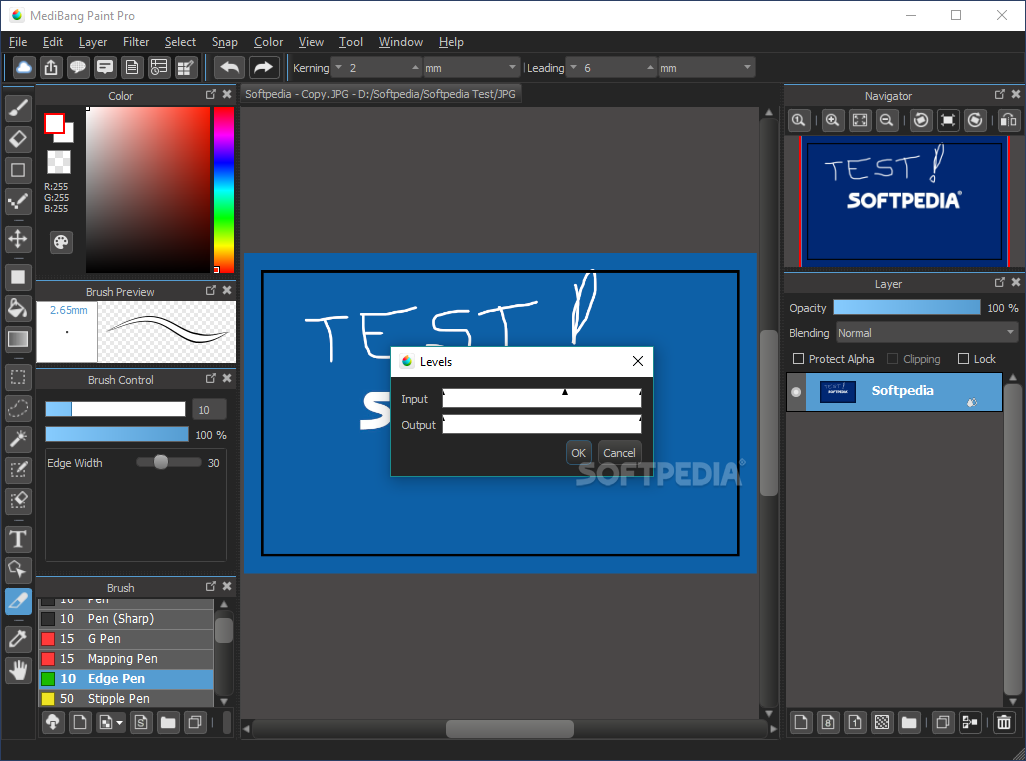This screenshot has height=761, width=1026.
Task: Select the Eraser tool
Action: (x=18, y=139)
